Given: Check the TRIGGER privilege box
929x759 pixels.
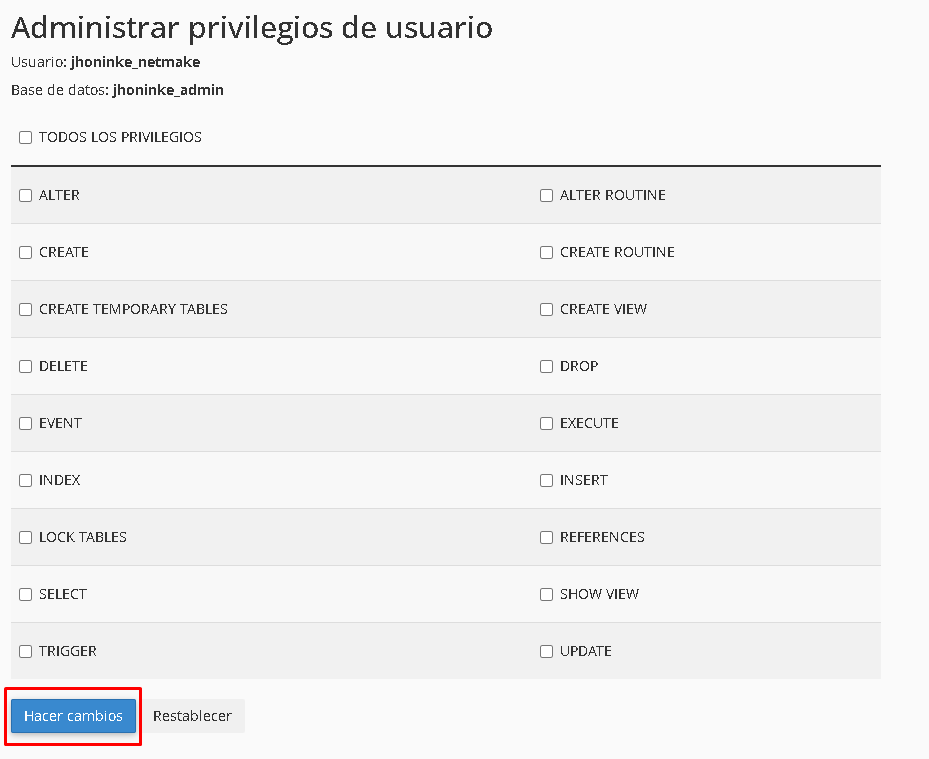Looking at the screenshot, I should (x=25, y=651).
